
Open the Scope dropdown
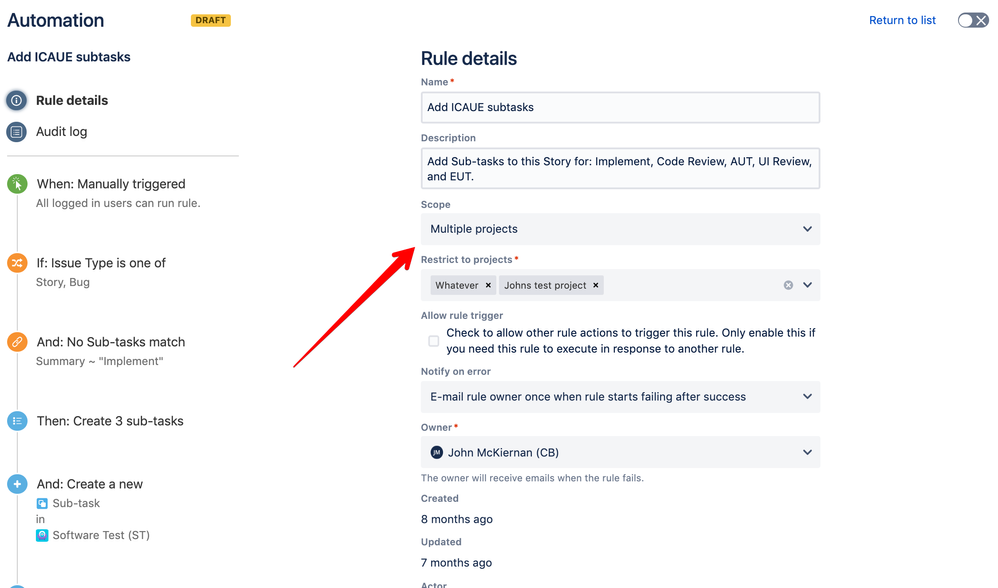click(807, 229)
